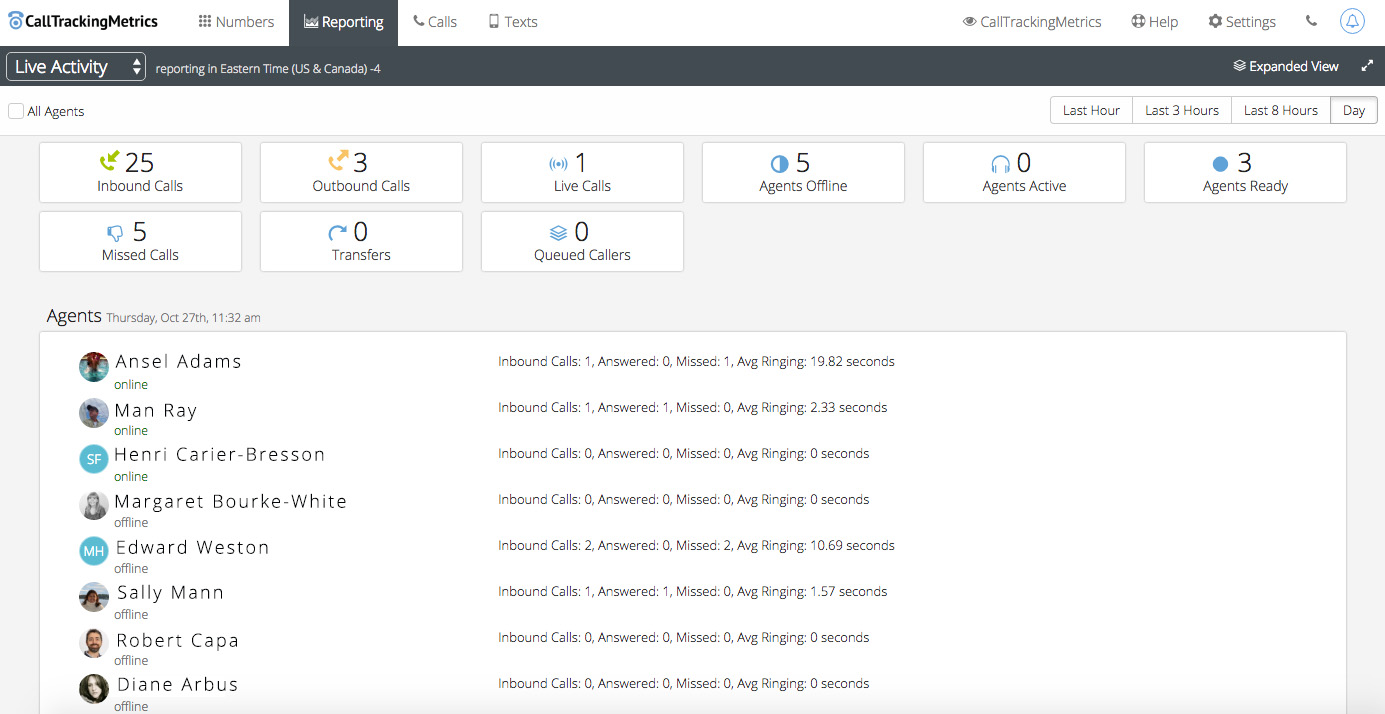The width and height of the screenshot is (1385, 714).
Task: Toggle the All Agents checkbox
Action: (16, 111)
